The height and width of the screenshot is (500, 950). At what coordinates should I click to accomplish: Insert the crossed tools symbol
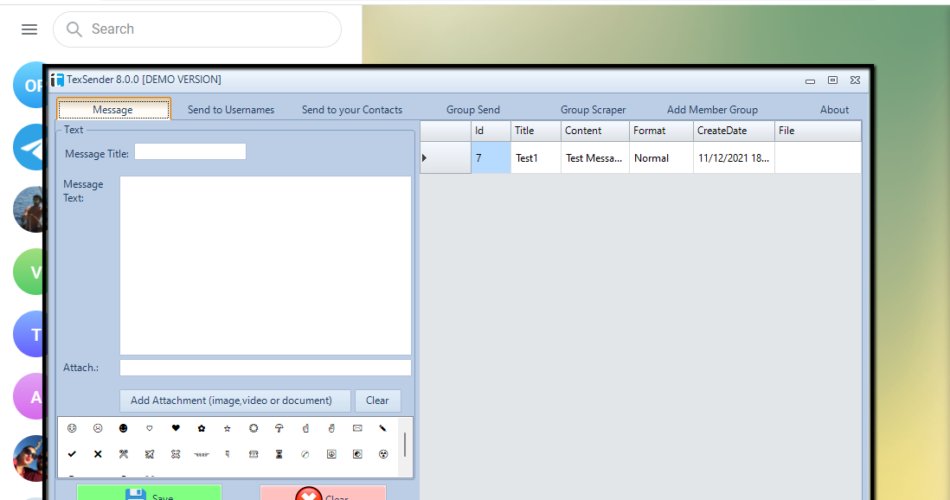pyautogui.click(x=124, y=454)
